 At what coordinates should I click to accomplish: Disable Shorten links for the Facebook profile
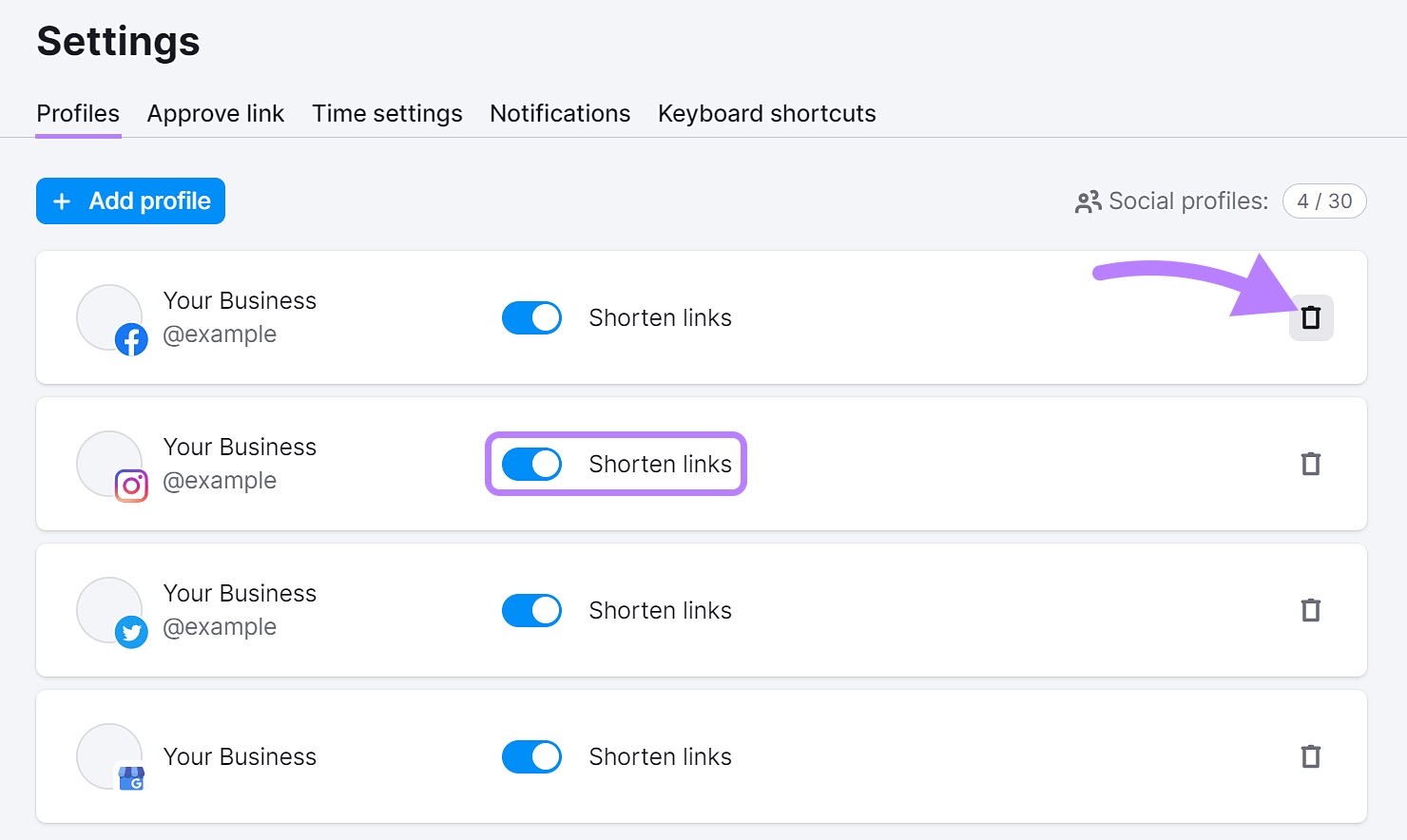531,317
